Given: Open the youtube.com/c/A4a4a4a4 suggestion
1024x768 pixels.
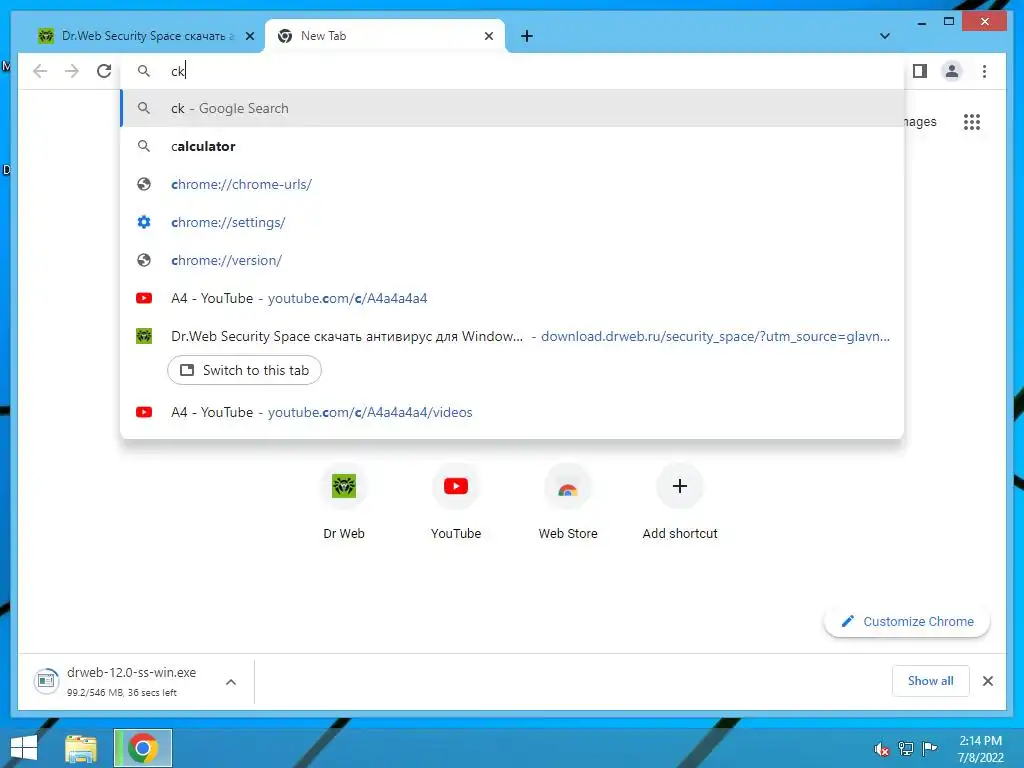Looking at the screenshot, I should 512,298.
